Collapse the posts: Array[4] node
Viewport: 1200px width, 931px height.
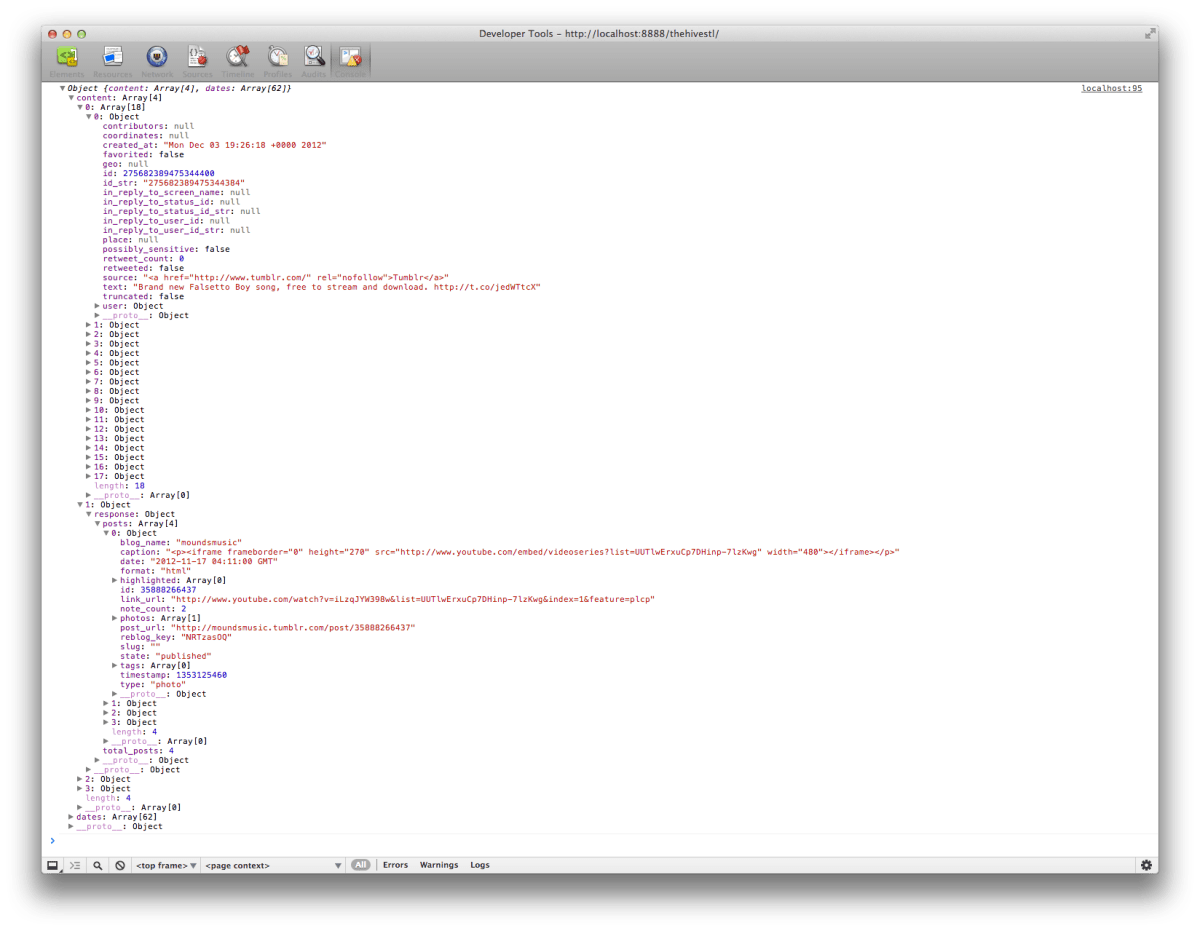tap(98, 524)
